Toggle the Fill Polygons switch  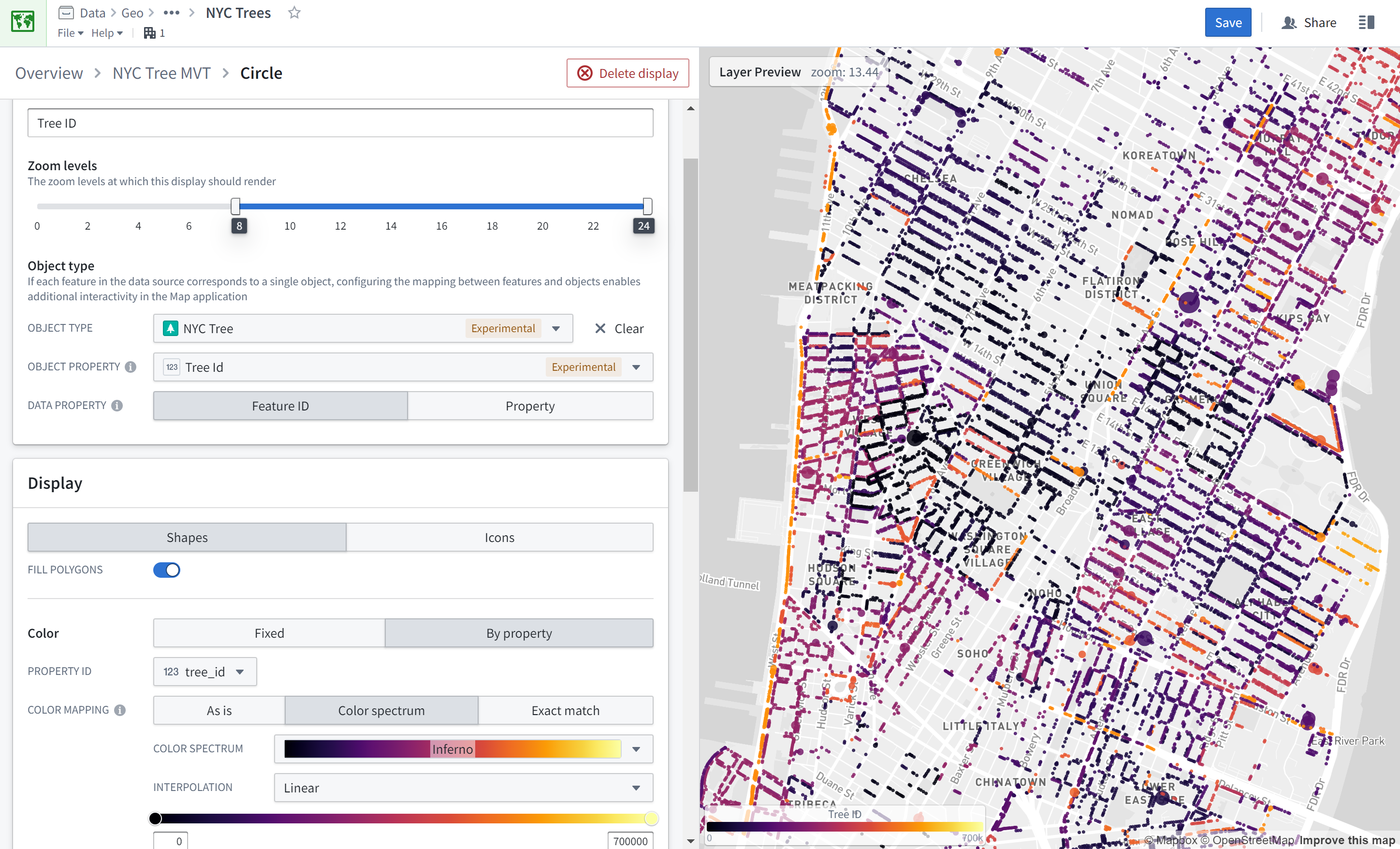point(166,570)
